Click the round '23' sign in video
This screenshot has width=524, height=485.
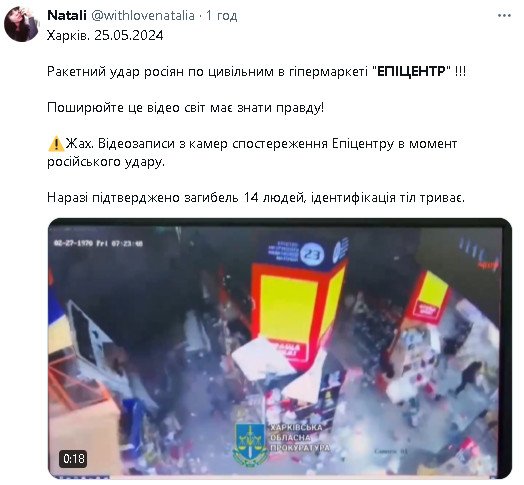[312, 254]
